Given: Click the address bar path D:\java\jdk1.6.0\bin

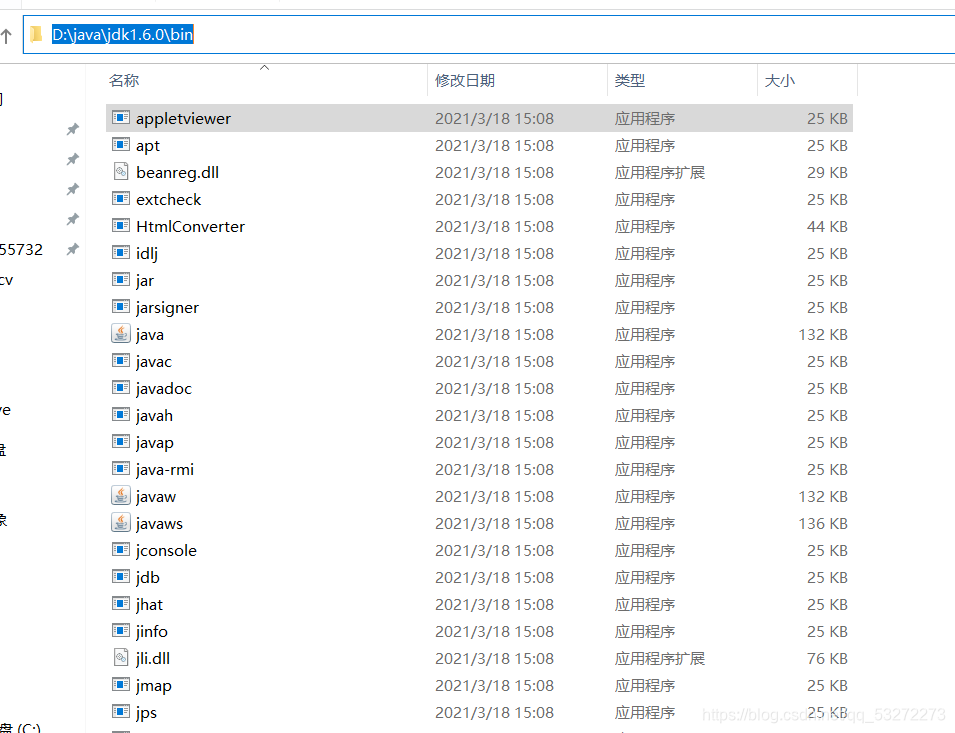Looking at the screenshot, I should [x=122, y=34].
